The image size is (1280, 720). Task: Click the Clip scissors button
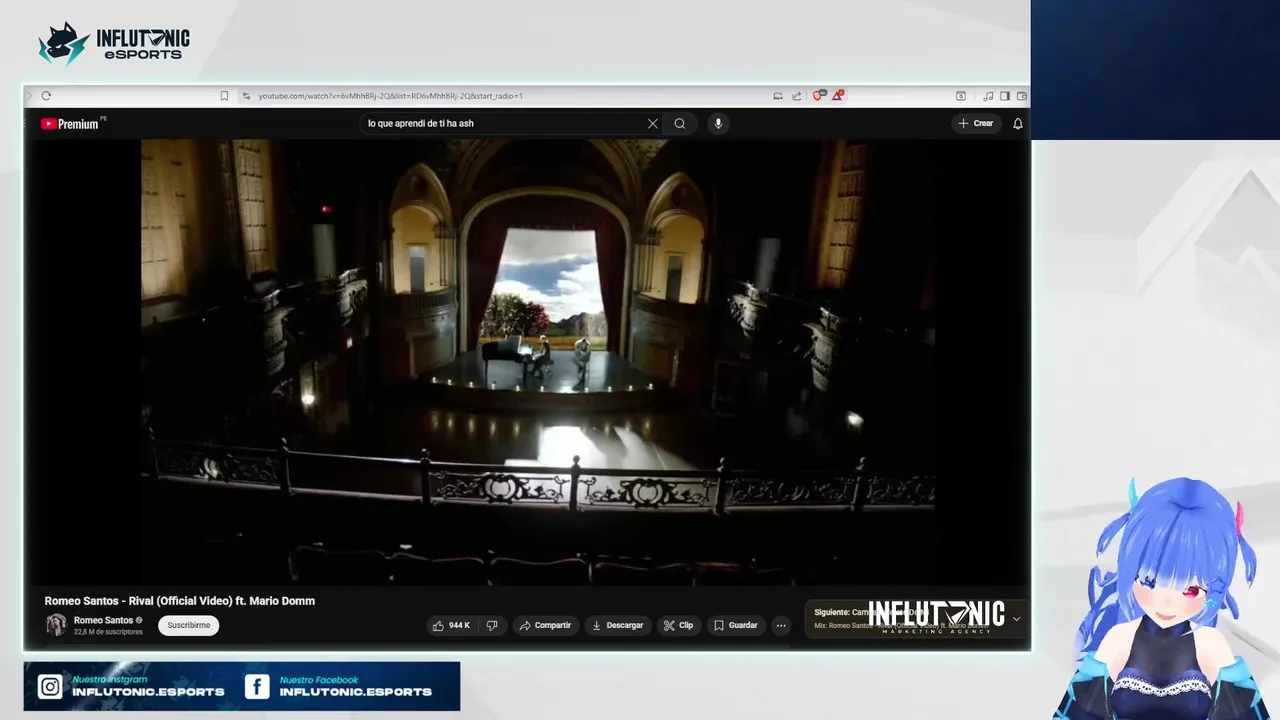point(678,625)
